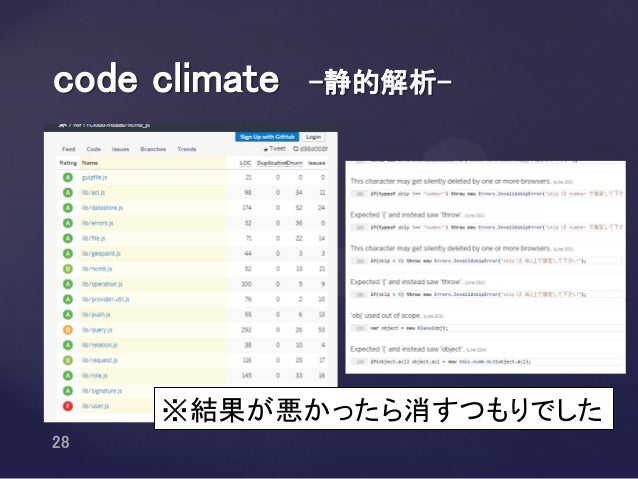
Task: Sort by the Duplication column header
Action: tap(271, 163)
